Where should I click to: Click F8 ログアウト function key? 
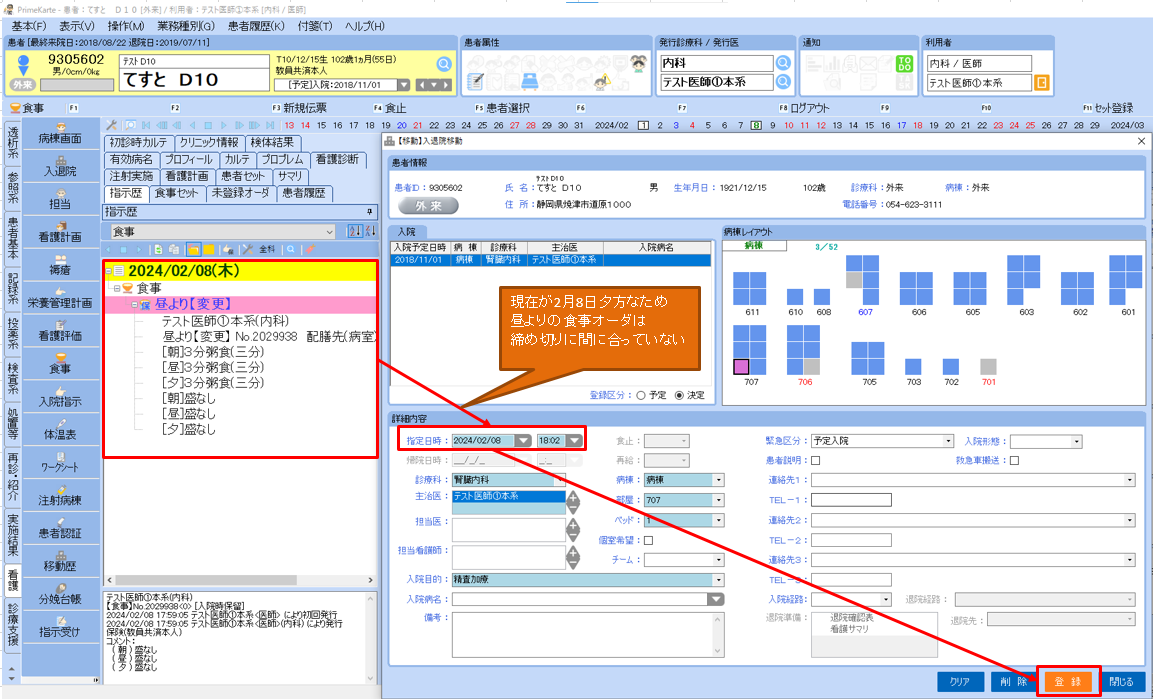pos(803,108)
